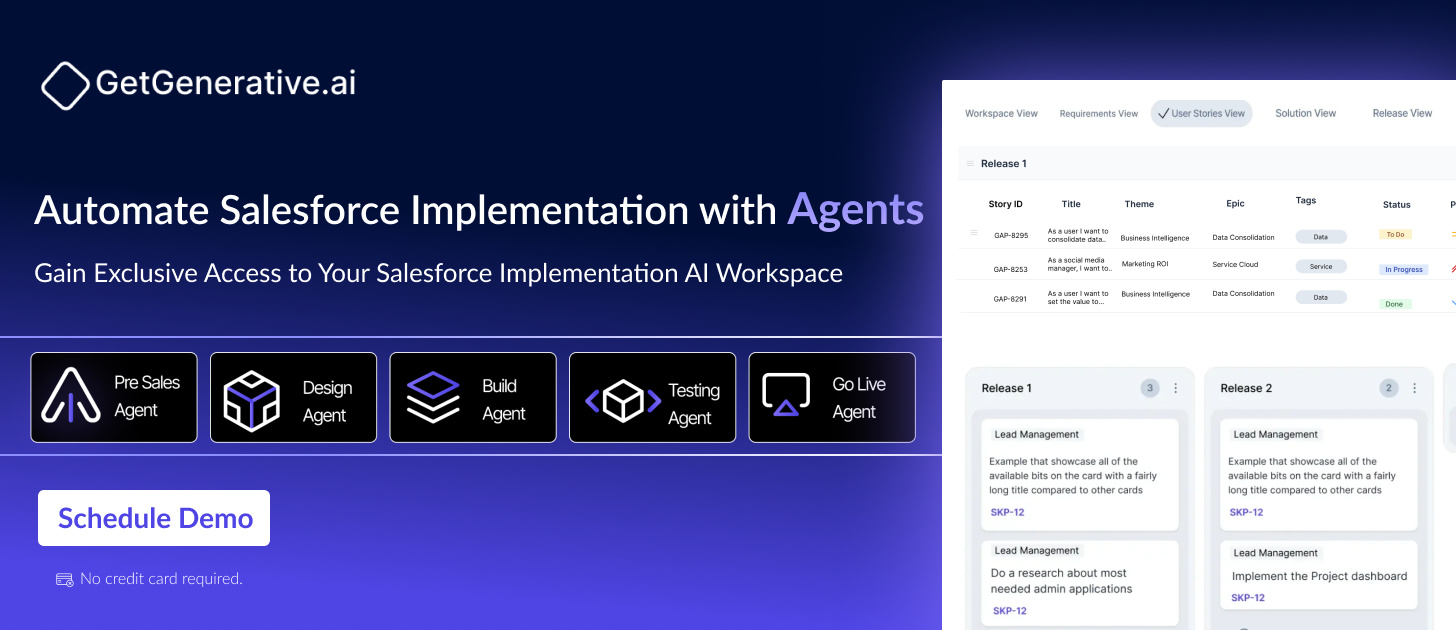This screenshot has height=630, width=1456.
Task: Click the To Do status badge
Action: coord(1394,234)
